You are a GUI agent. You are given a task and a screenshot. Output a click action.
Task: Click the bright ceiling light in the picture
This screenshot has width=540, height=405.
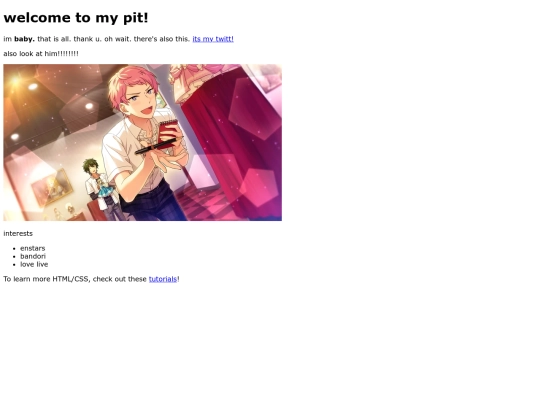[x=16, y=81]
